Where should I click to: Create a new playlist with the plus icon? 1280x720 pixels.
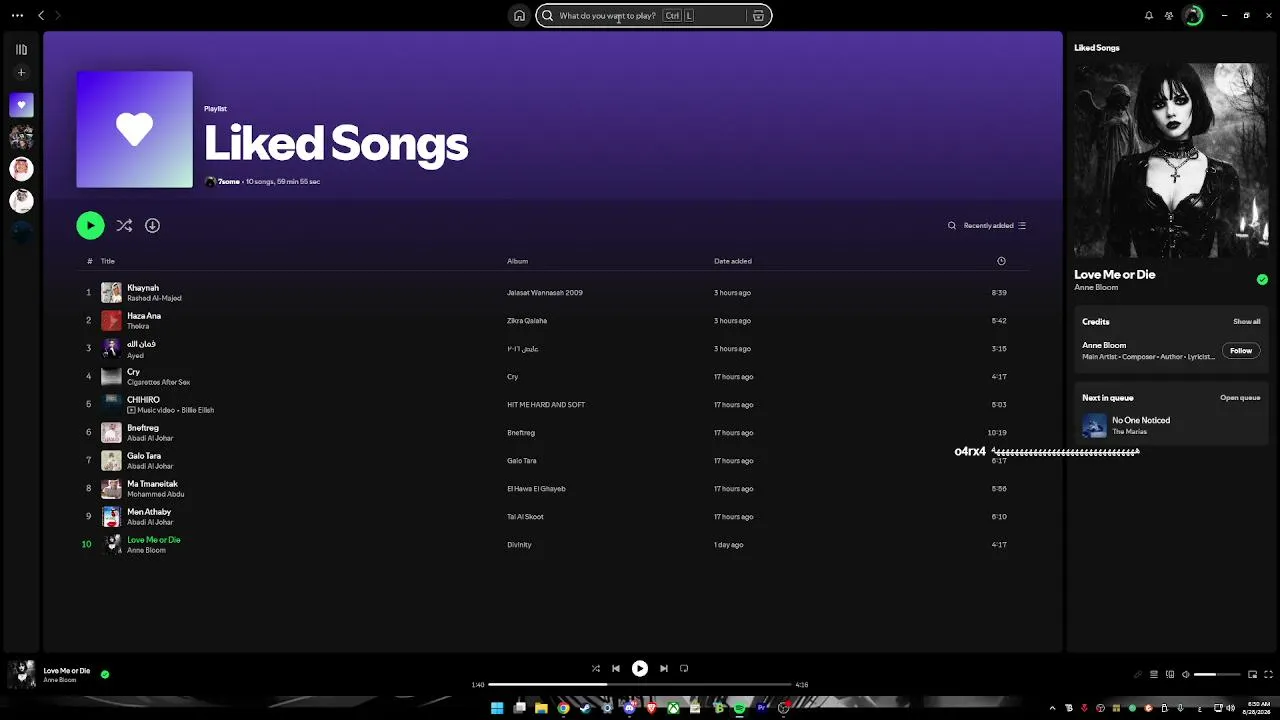[21, 73]
